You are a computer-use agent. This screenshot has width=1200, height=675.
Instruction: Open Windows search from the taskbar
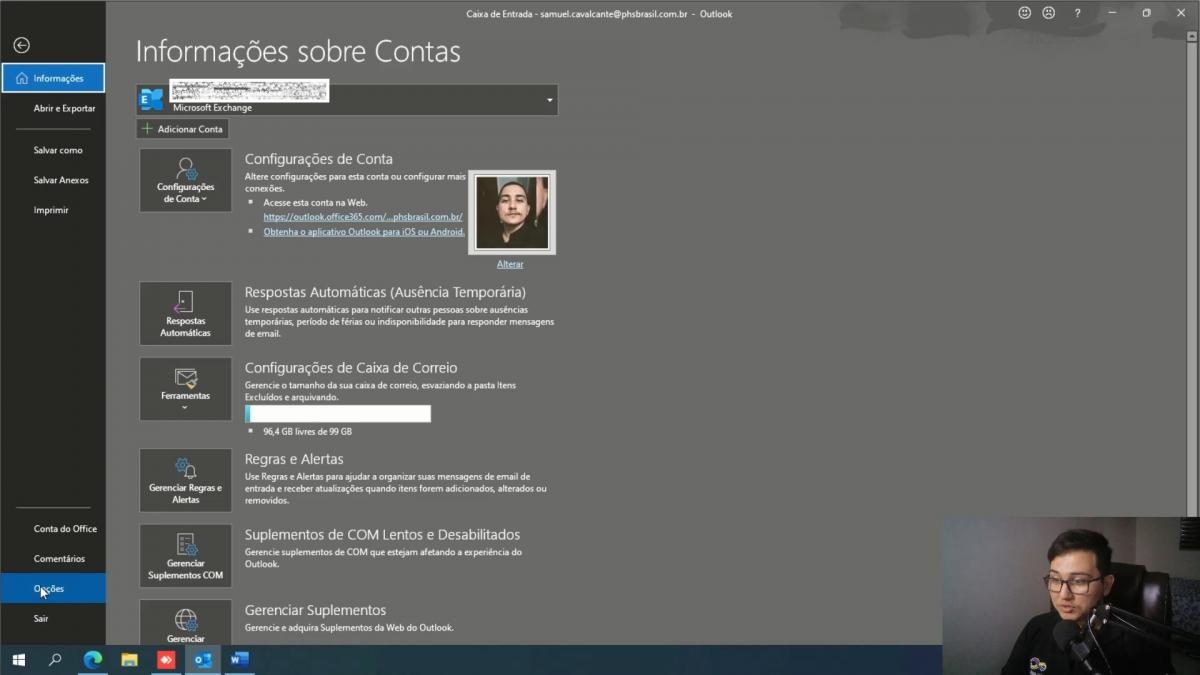click(55, 660)
